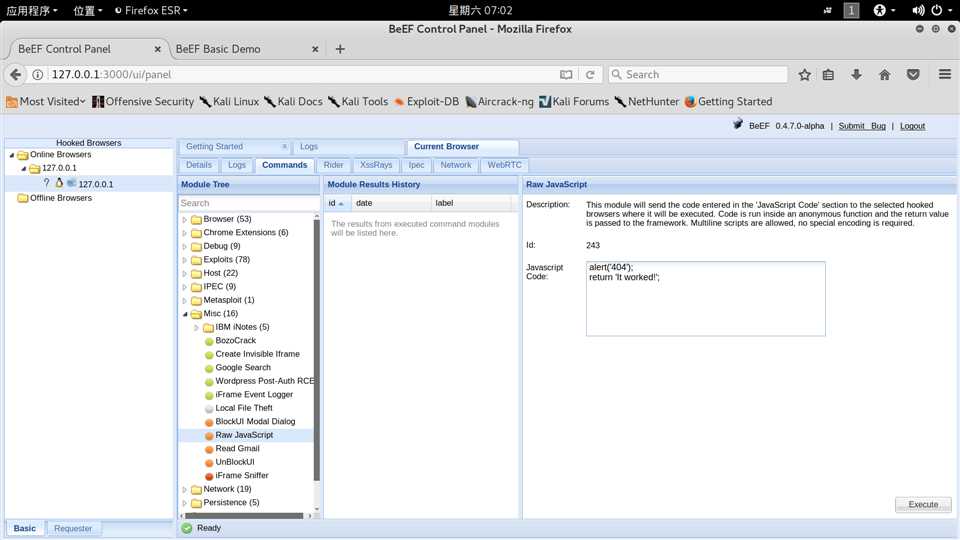Sort results by the id column header
The width and height of the screenshot is (960, 540).
click(338, 203)
